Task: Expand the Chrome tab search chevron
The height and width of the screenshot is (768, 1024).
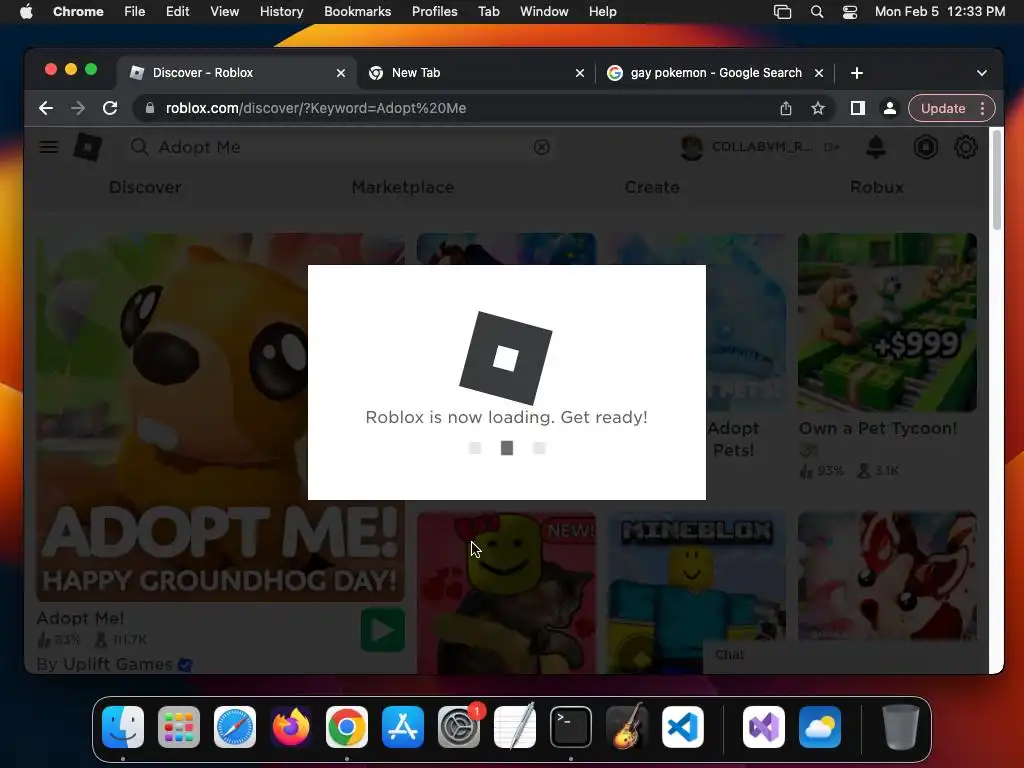Action: (x=982, y=73)
